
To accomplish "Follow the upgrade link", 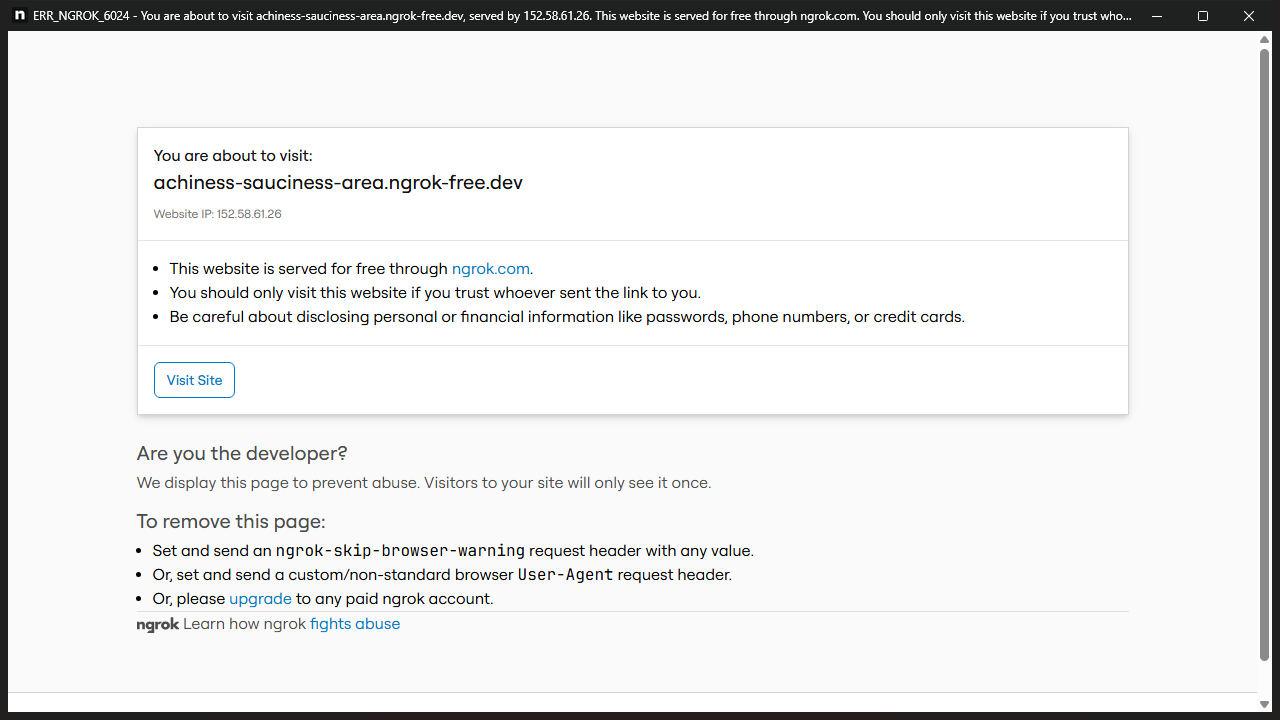I will pos(260,599).
